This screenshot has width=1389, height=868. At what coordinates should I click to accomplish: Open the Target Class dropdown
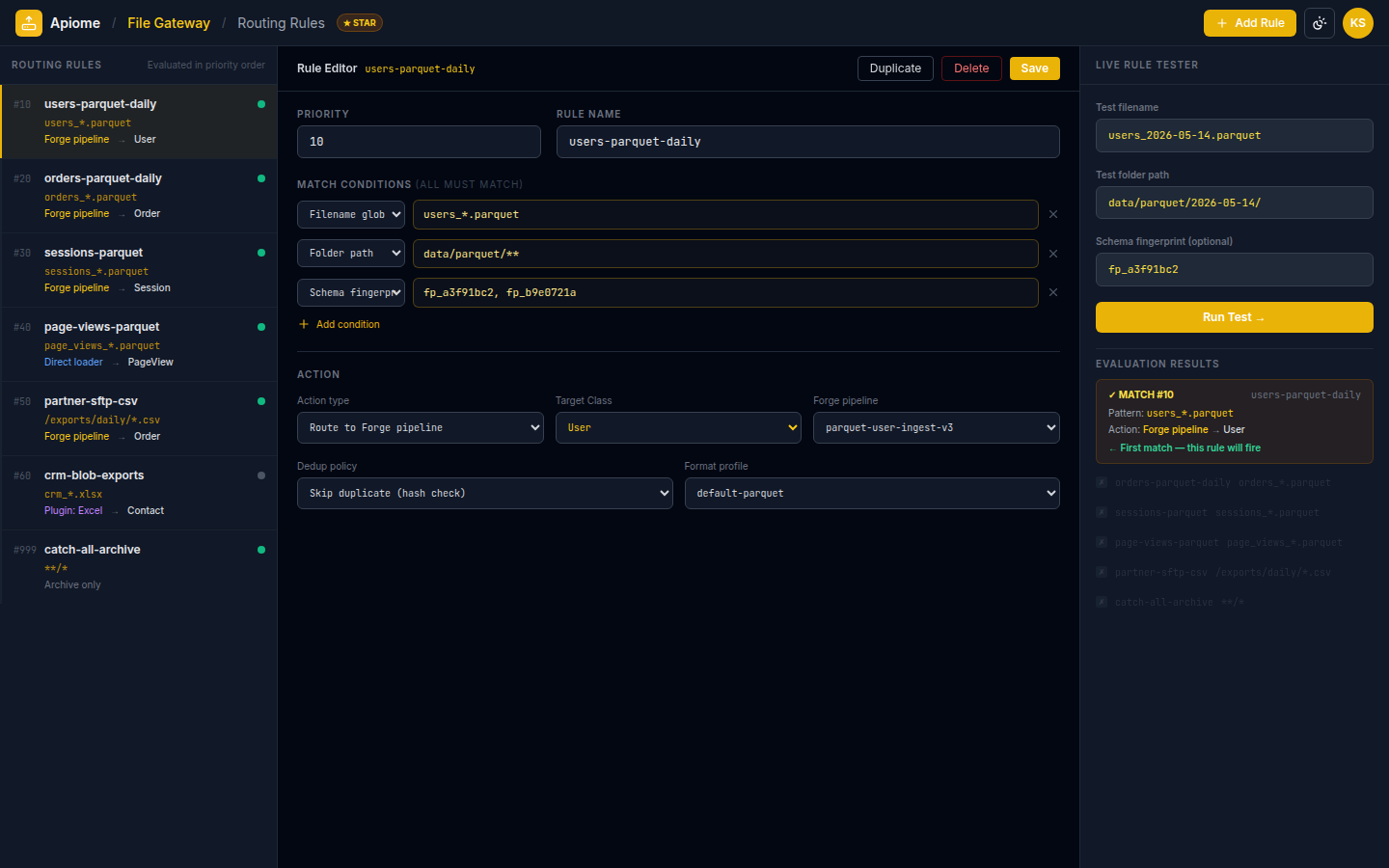(x=678, y=427)
